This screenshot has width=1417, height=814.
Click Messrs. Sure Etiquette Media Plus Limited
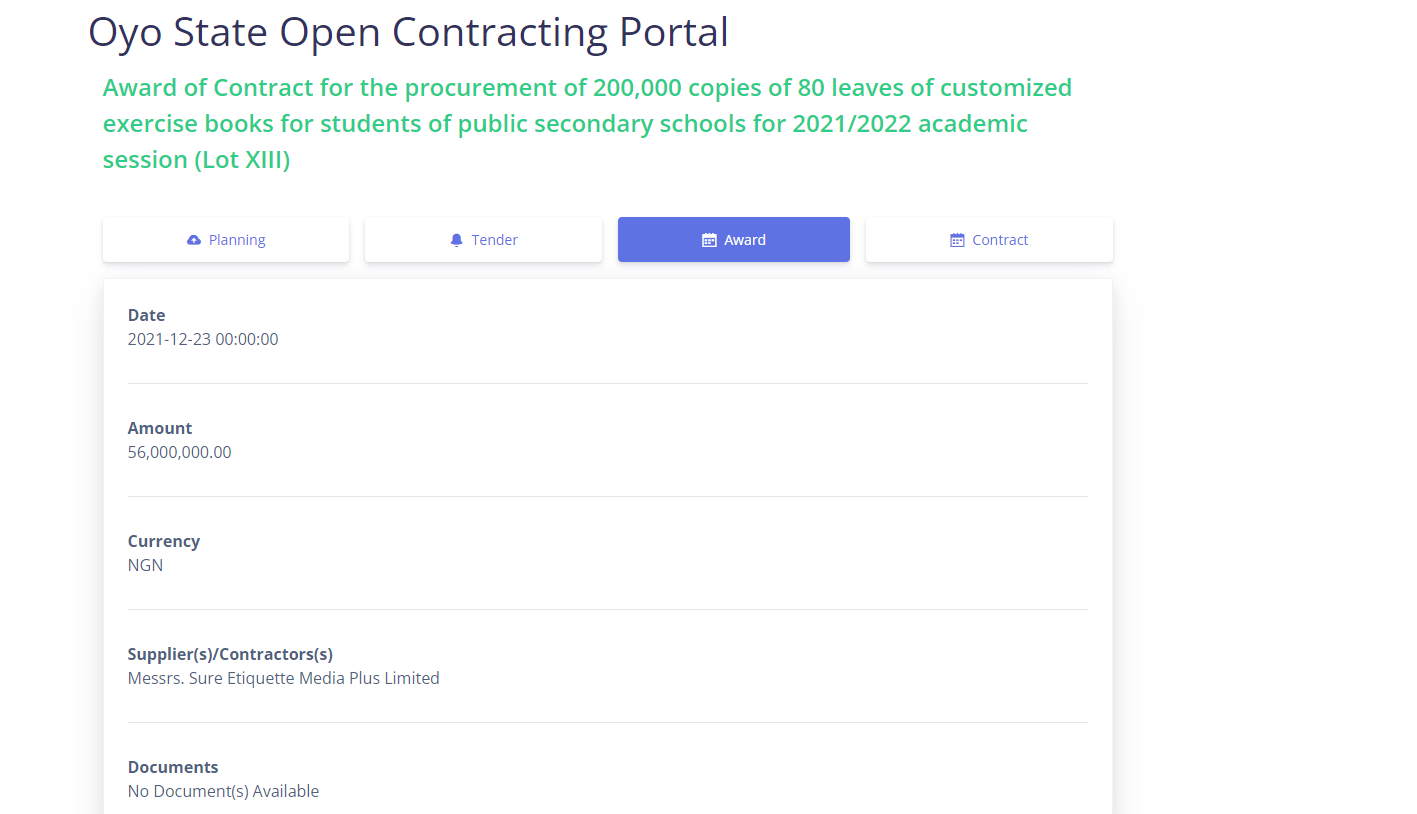pos(283,678)
